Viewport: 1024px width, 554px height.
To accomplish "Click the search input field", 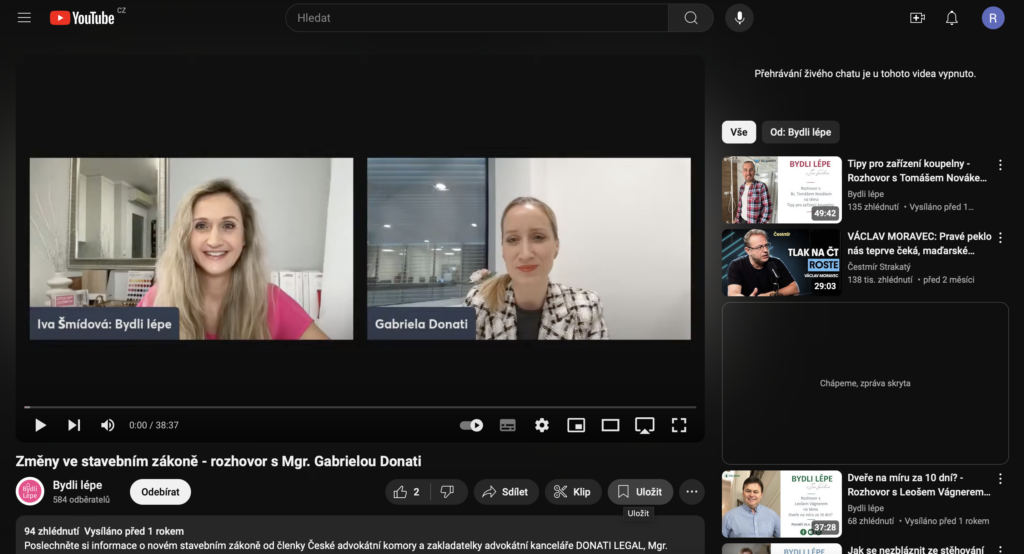I will (477, 18).
